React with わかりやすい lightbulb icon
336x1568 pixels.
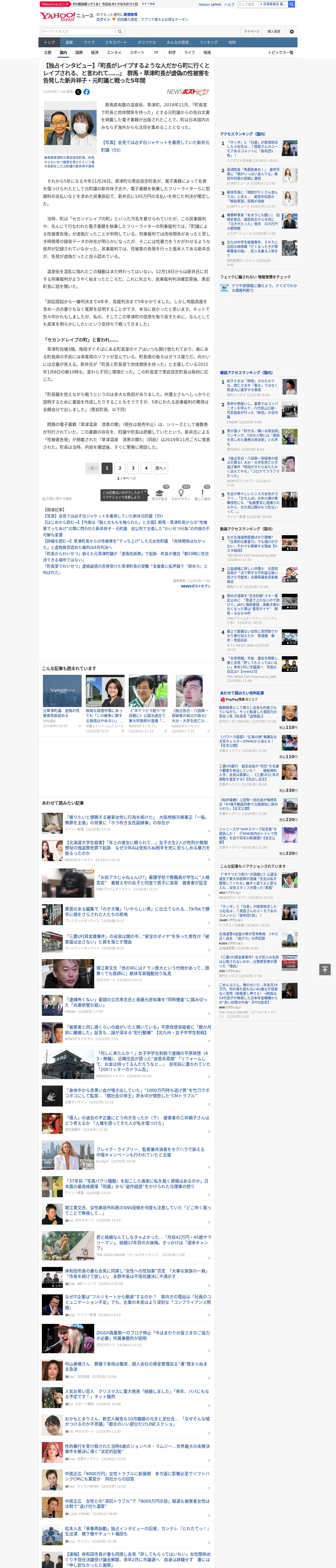coord(181,493)
